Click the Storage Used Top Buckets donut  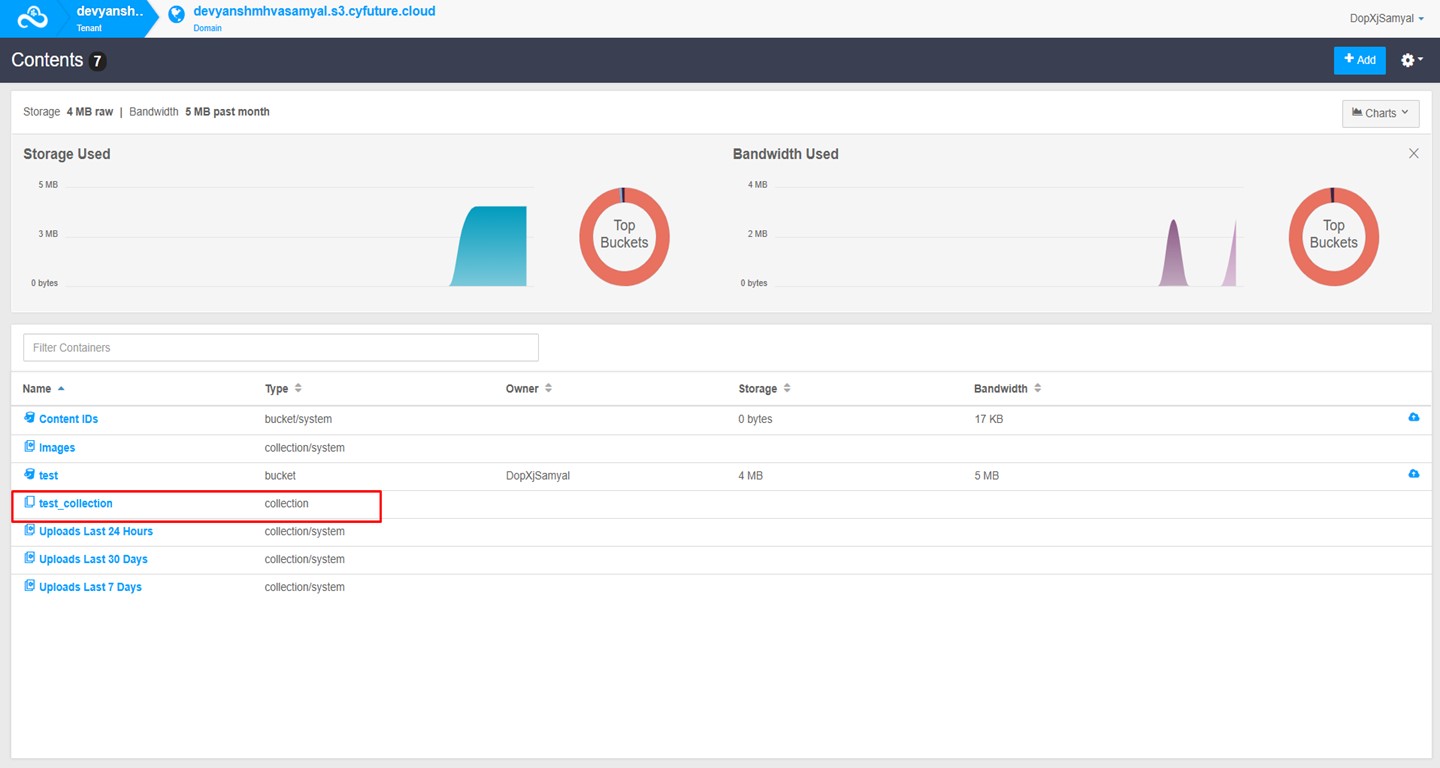click(x=624, y=236)
